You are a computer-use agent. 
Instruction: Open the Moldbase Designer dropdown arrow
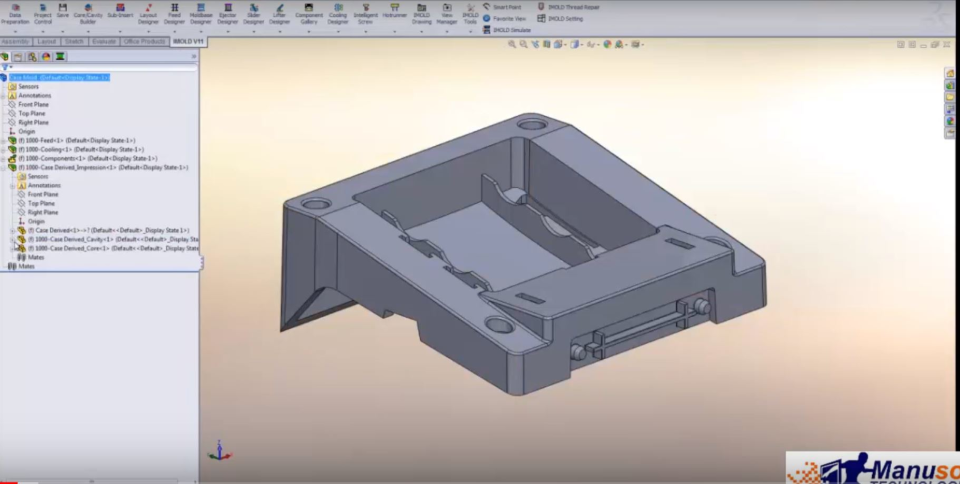(201, 31)
